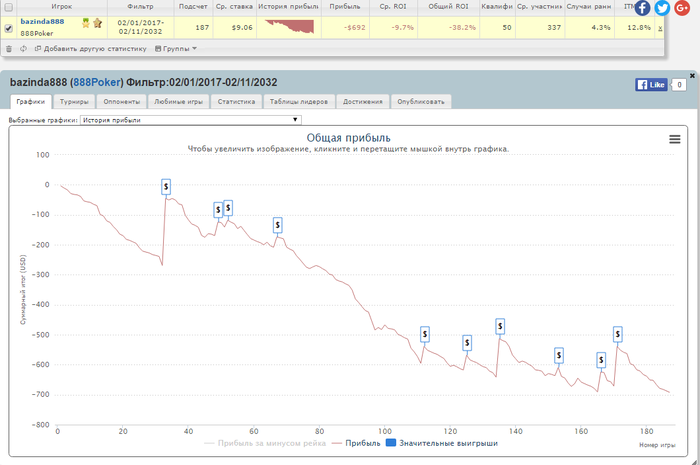Click the Like count bubble showing 0
The width and height of the screenshot is (700, 465).
[679, 85]
